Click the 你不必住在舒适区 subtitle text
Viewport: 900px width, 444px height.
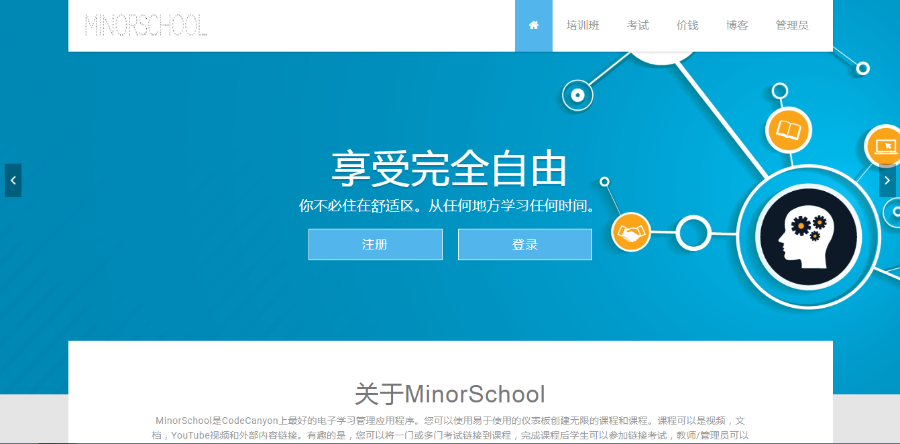447,206
